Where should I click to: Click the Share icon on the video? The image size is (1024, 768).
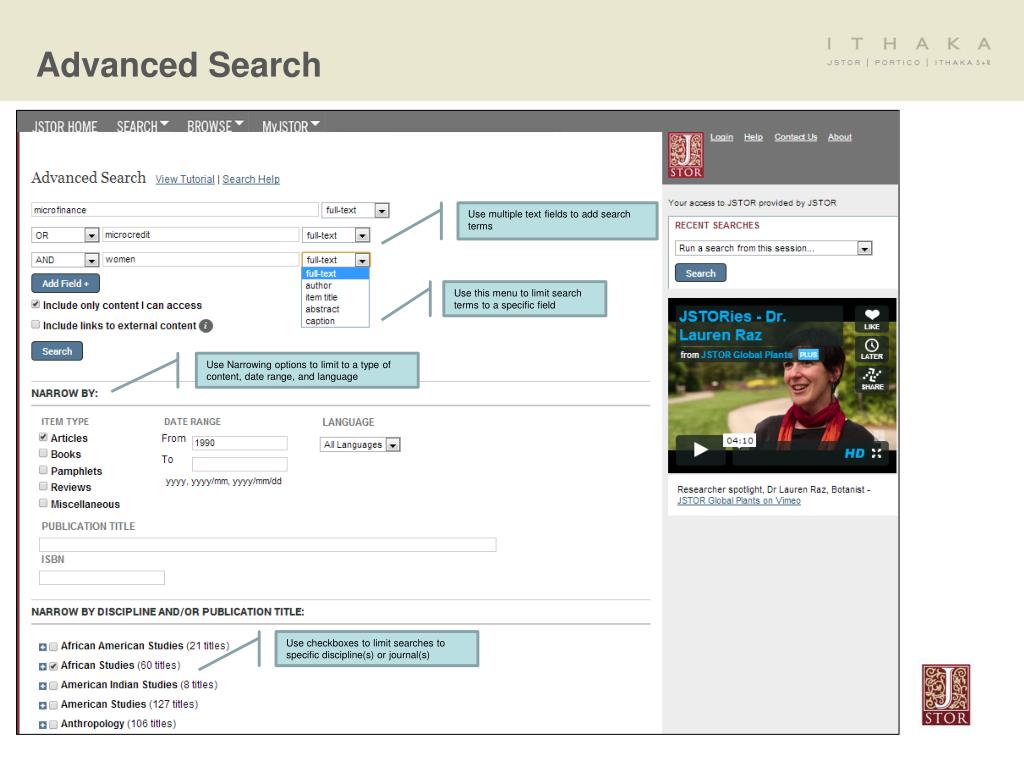[872, 379]
